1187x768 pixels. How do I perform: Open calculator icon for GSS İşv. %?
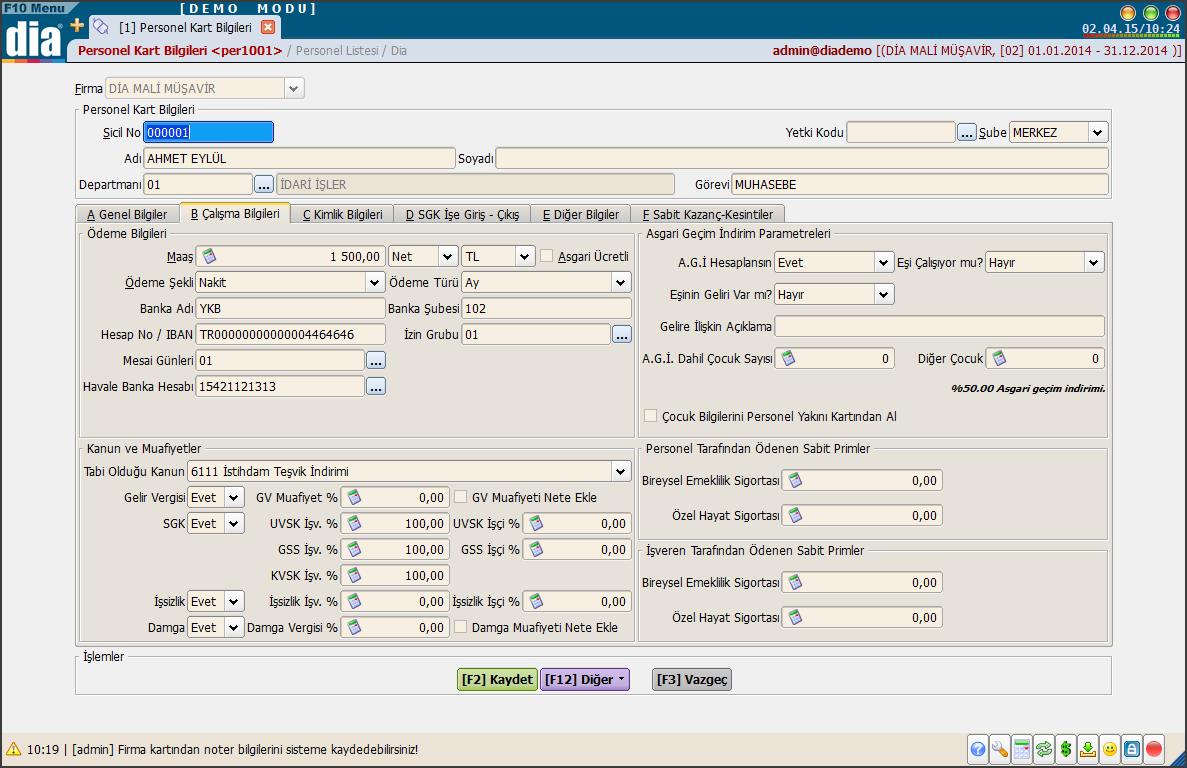pos(354,549)
